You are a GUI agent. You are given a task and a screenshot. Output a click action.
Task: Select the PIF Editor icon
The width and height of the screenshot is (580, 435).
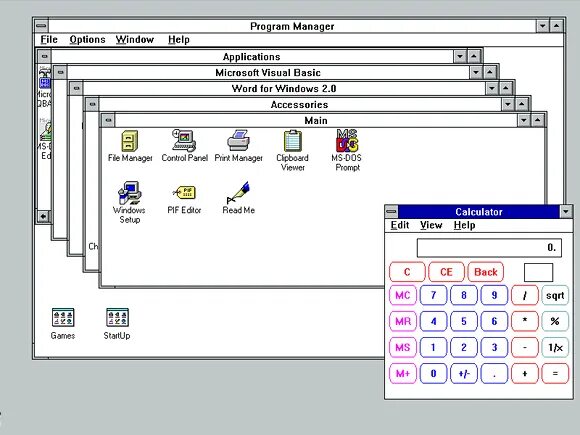pos(184,199)
